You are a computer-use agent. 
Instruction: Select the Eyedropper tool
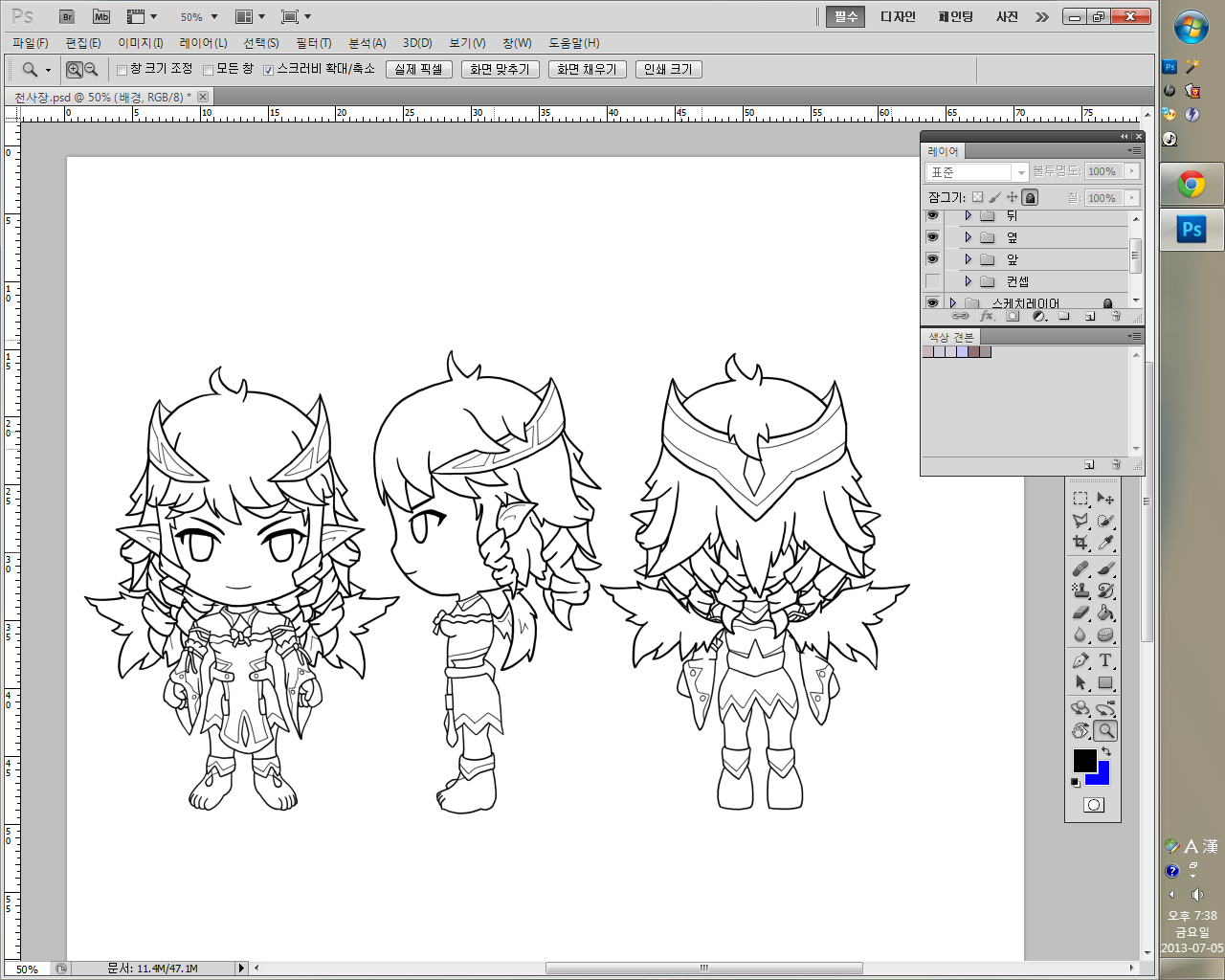point(1105,543)
